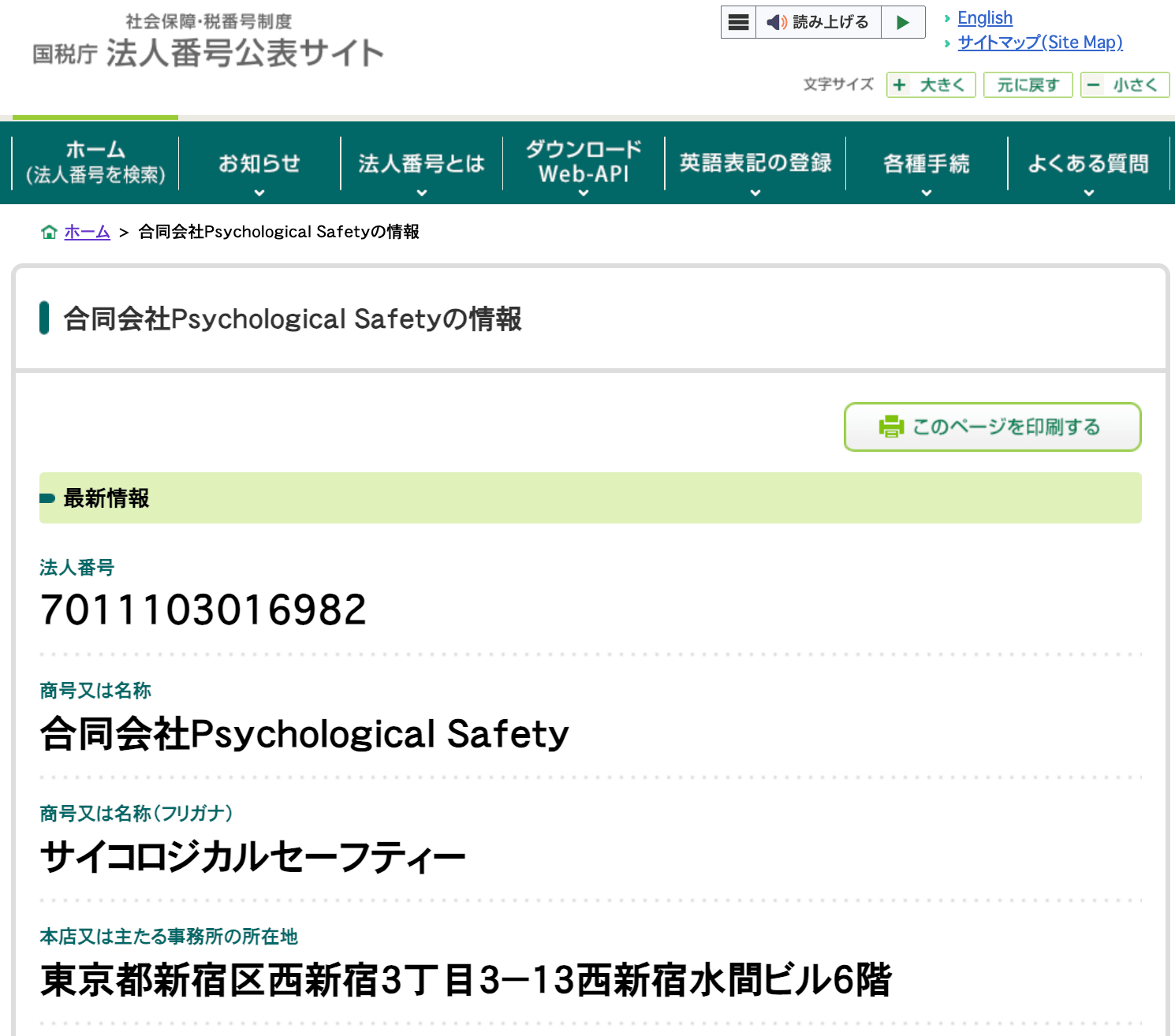
Task: Click the 国税庁 法人番号公表サイト logo
Action: pos(208,44)
